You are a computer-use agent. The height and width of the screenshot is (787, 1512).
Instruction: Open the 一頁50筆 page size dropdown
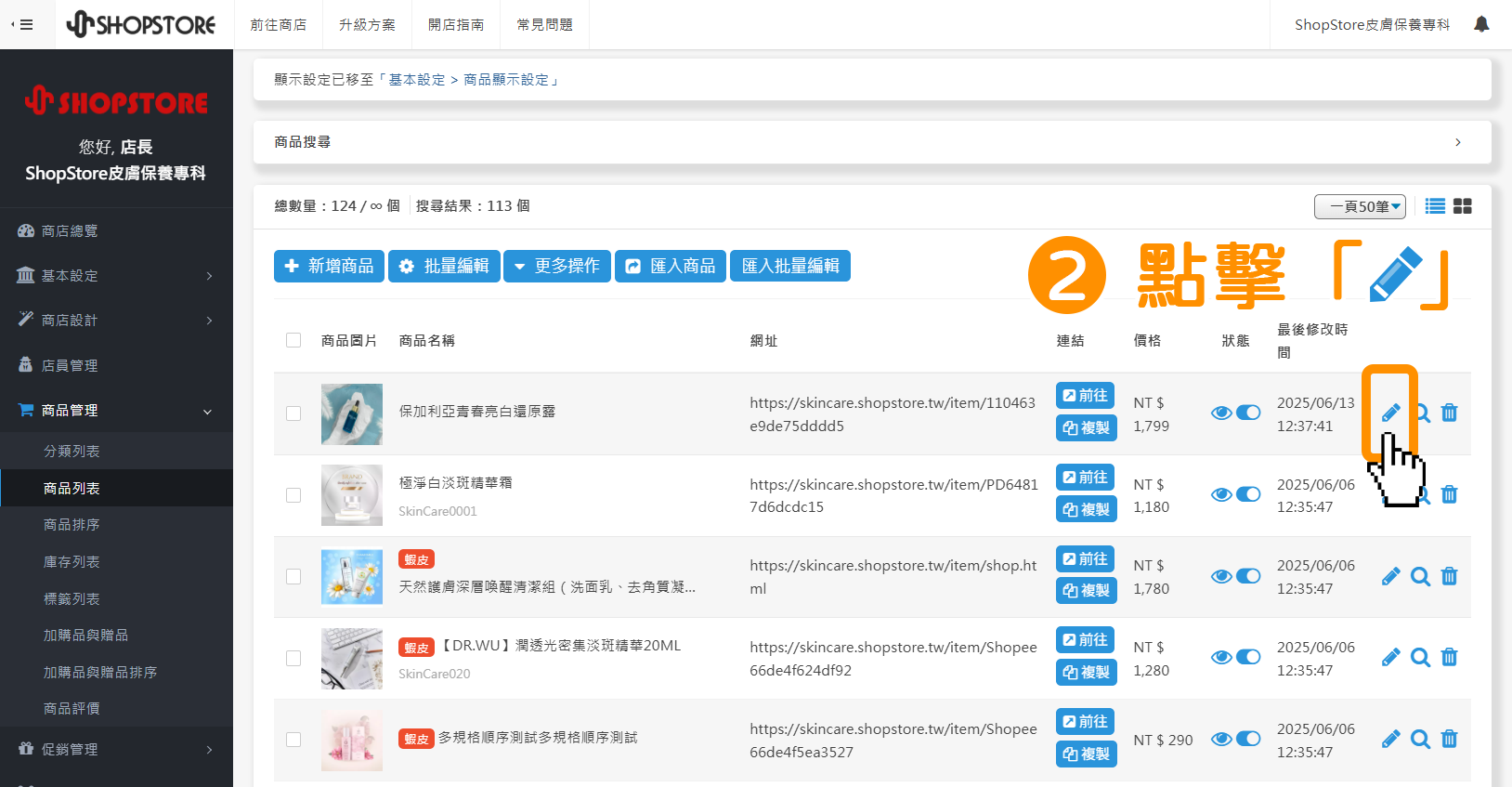1360,206
